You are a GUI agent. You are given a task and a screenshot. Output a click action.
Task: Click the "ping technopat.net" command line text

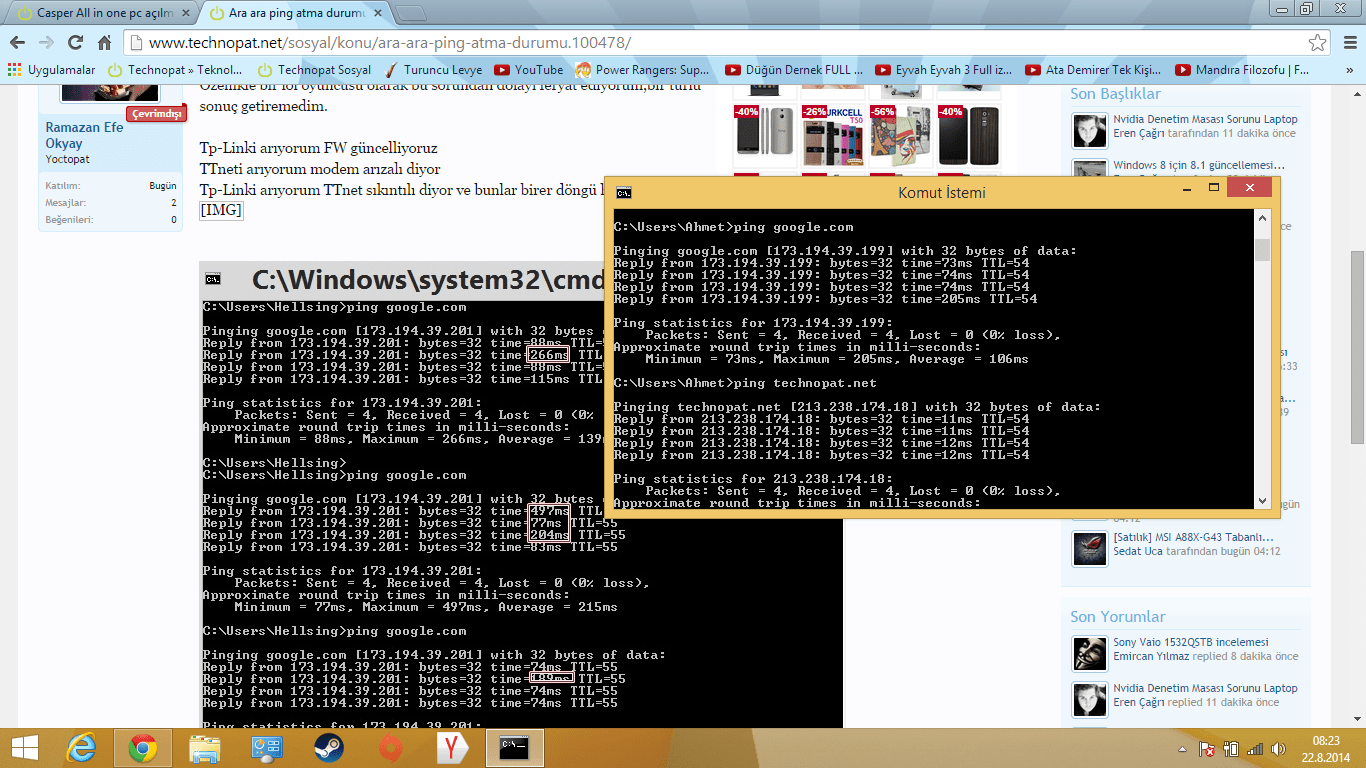pyautogui.click(x=805, y=383)
